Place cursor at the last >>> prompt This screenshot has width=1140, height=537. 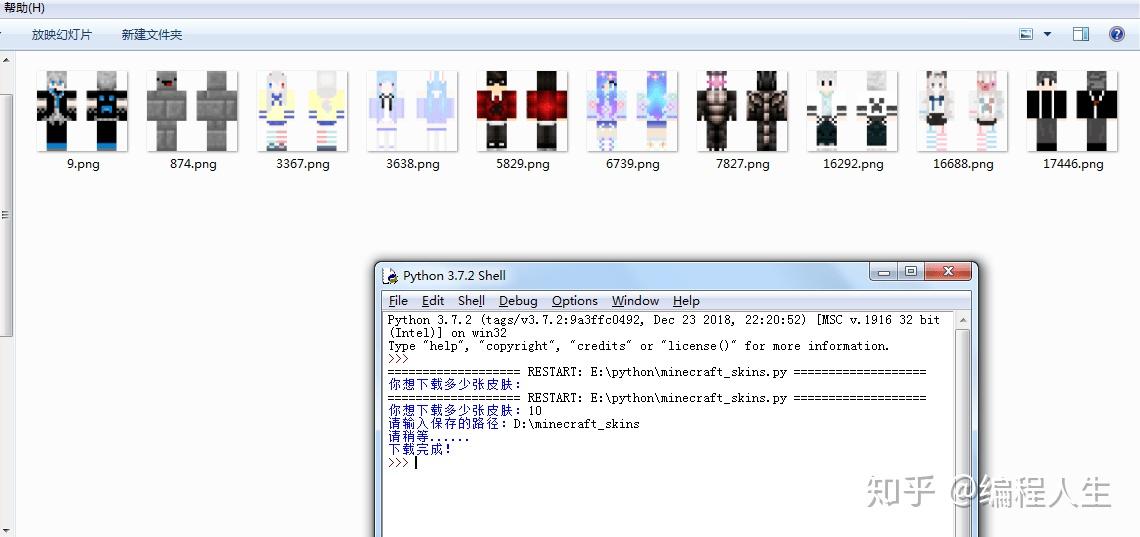point(417,463)
